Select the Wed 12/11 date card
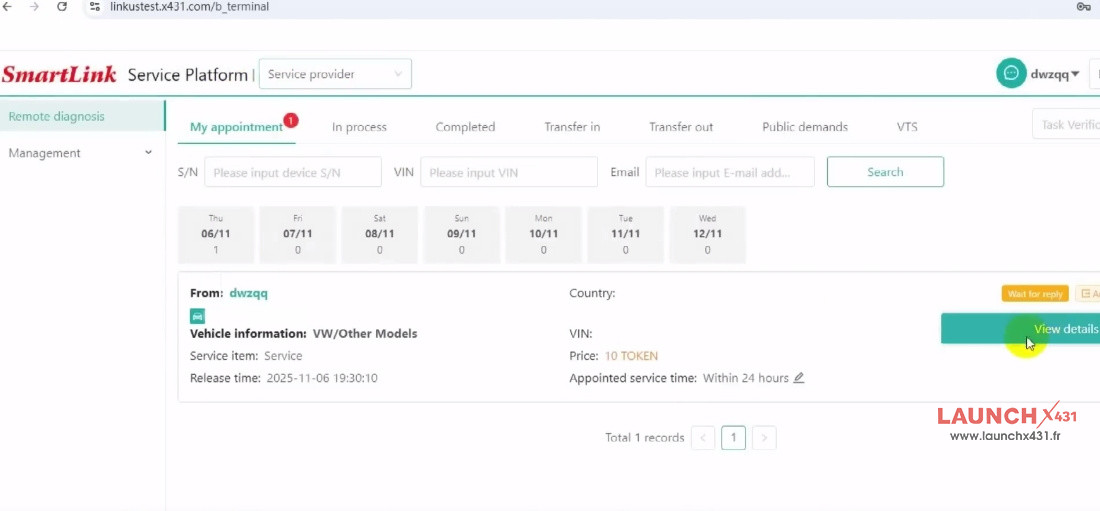The width and height of the screenshot is (1100, 511). [707, 234]
